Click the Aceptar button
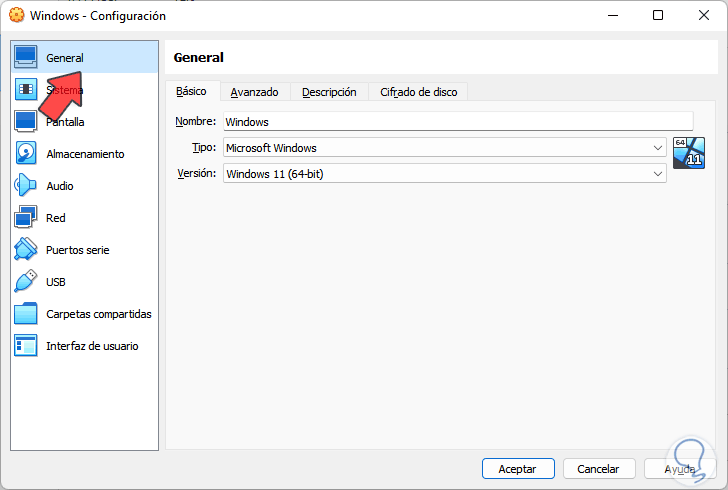Viewport: 728px width, 490px height. coord(518,468)
